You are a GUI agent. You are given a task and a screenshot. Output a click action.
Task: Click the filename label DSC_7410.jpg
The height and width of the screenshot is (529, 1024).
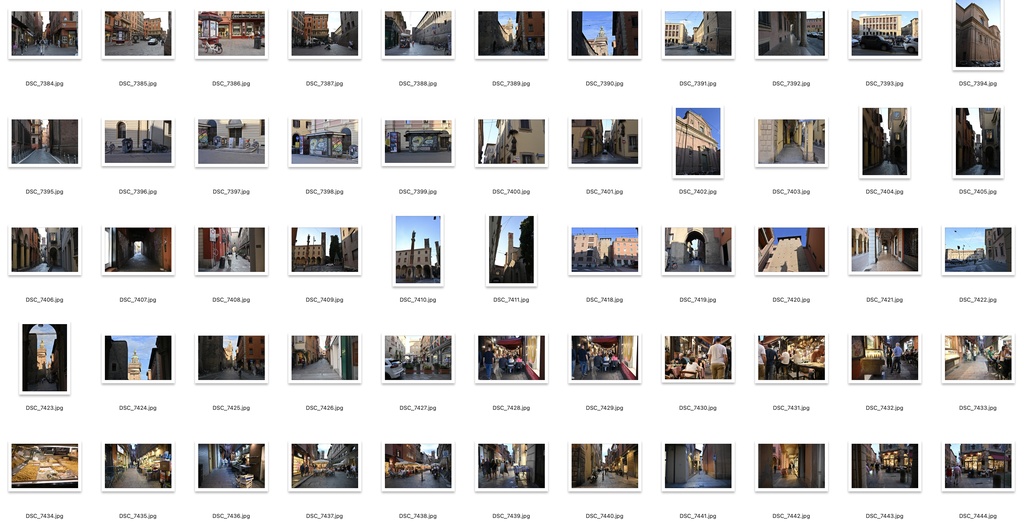418,300
